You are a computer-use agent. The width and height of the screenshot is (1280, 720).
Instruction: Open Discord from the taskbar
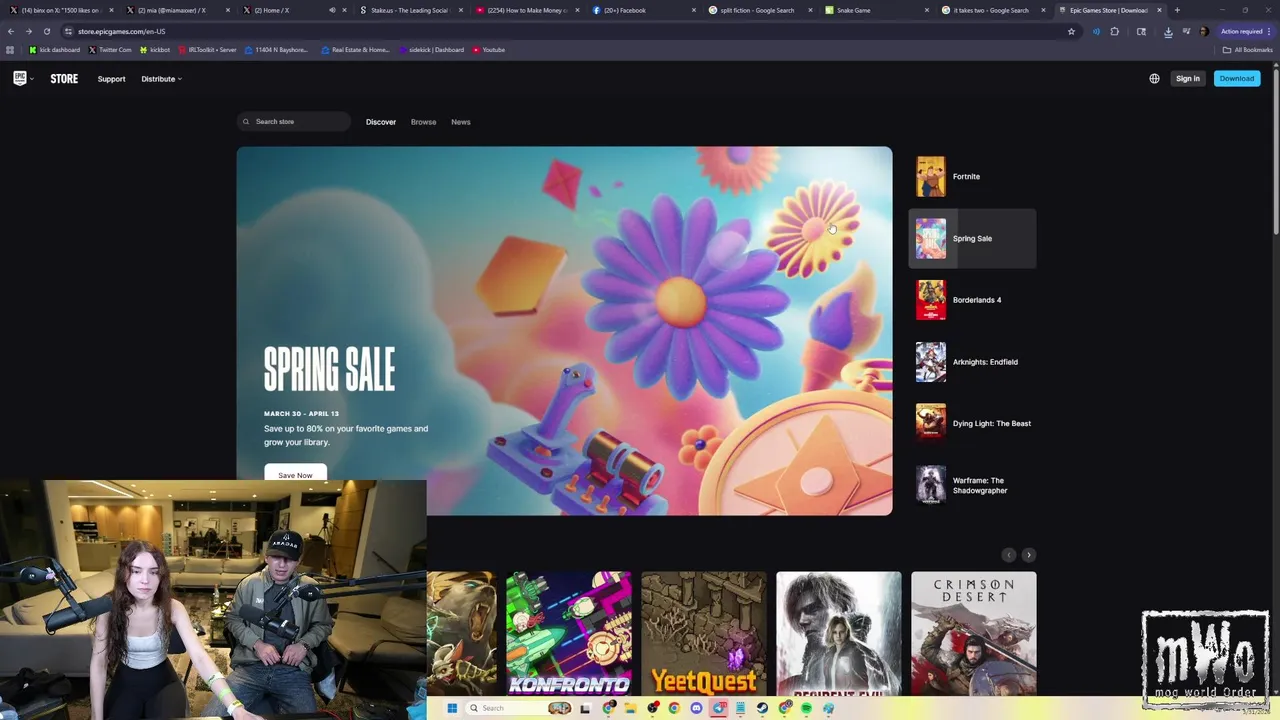tap(697, 708)
